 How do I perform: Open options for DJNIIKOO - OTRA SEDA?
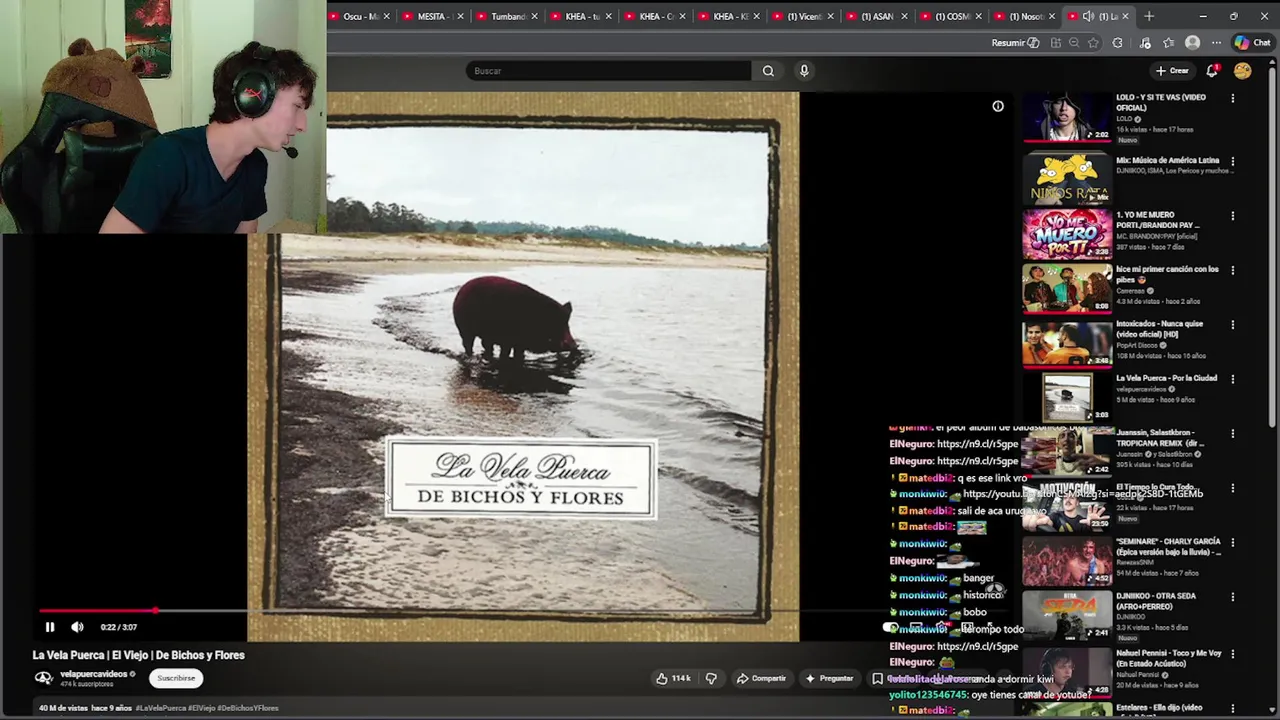pos(1232,597)
